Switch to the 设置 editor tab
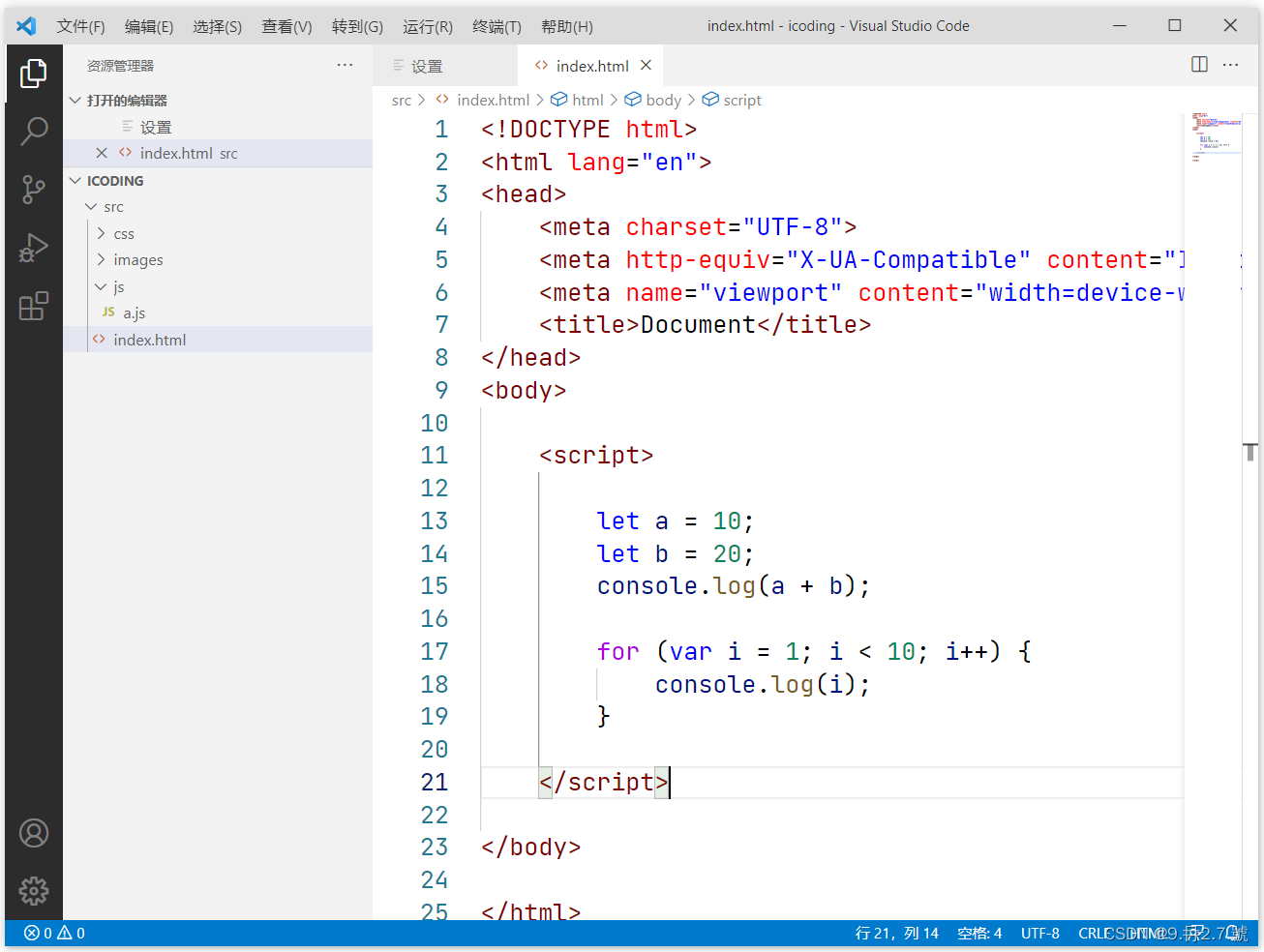This screenshot has width=1264, height=952. pyautogui.click(x=445, y=66)
